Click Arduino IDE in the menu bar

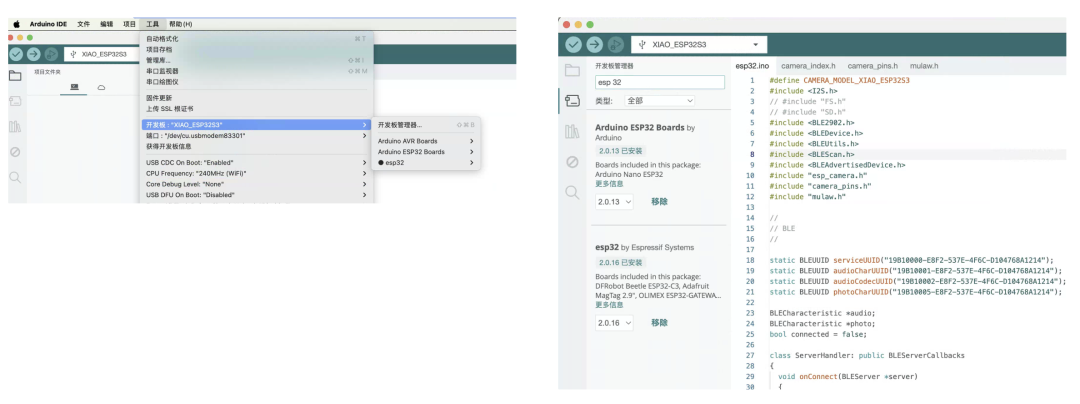click(x=48, y=24)
